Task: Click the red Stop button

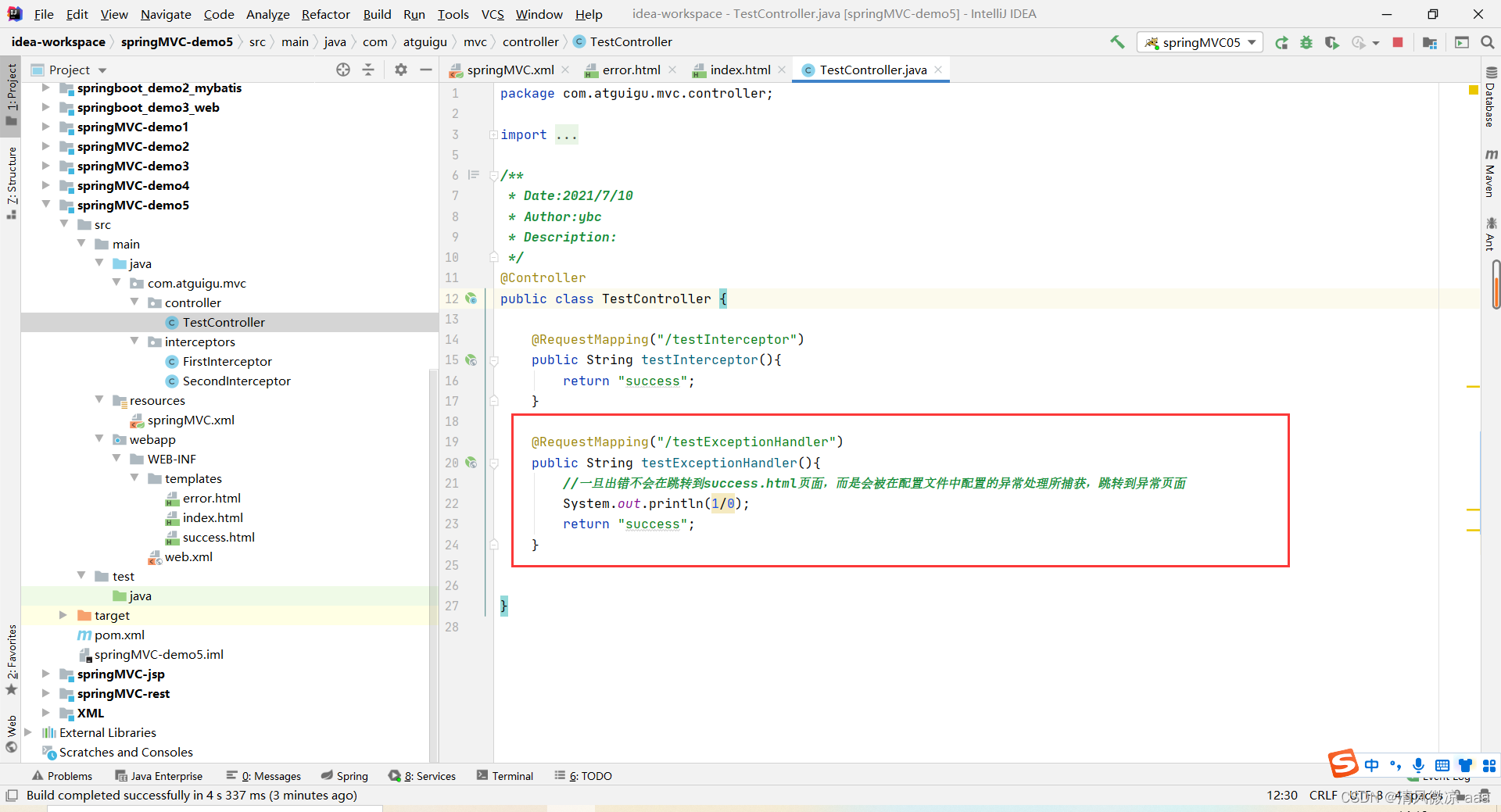Action: tap(1398, 42)
